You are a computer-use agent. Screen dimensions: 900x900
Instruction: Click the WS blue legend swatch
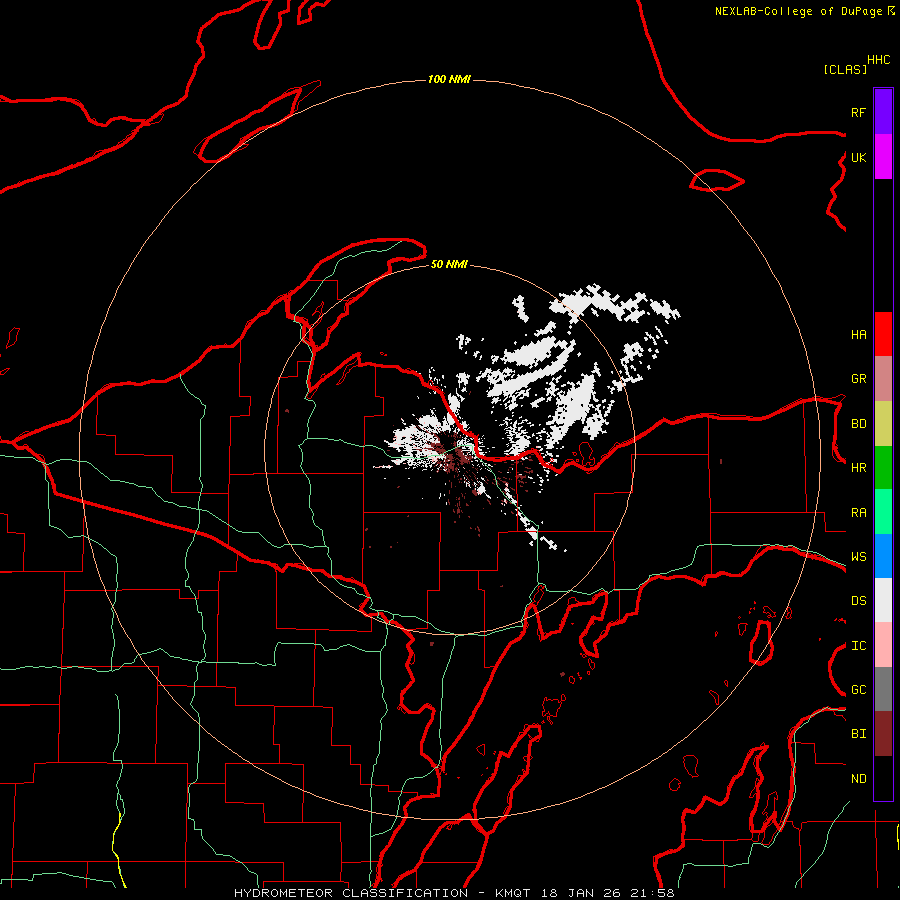883,556
